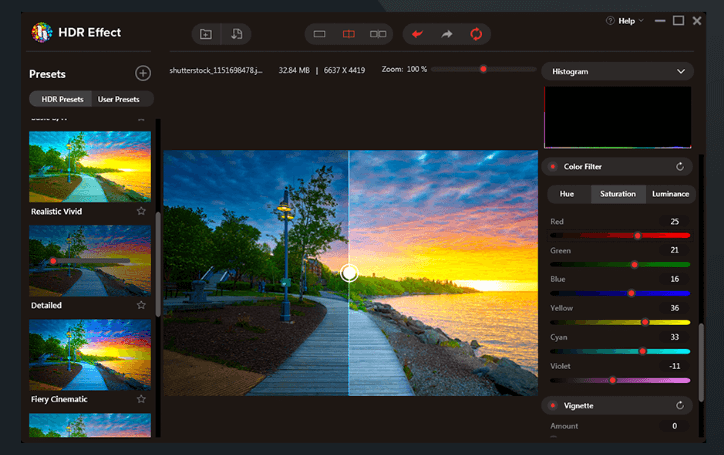Click the Red saturation slider
This screenshot has width=724, height=455.
point(620,236)
